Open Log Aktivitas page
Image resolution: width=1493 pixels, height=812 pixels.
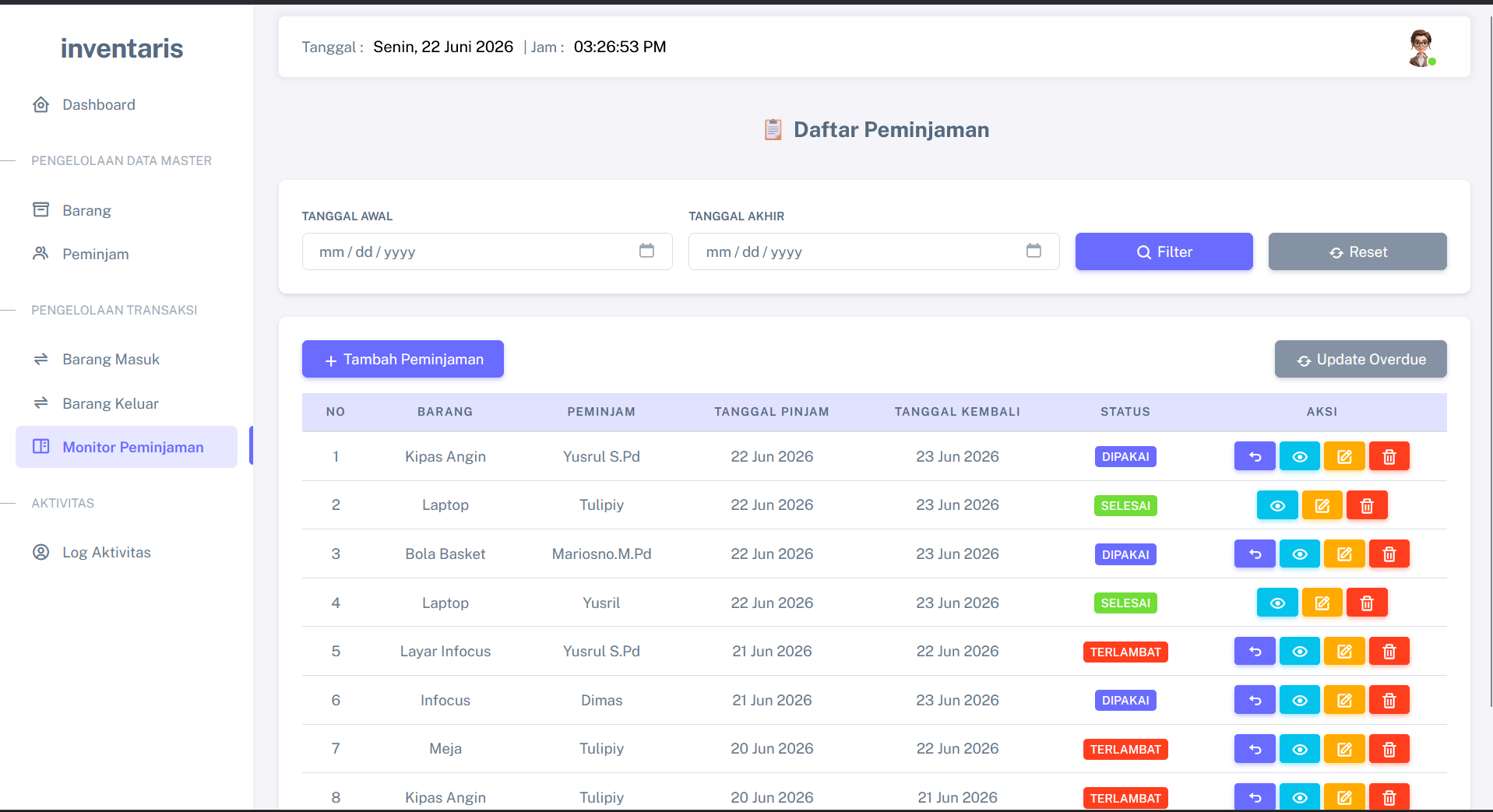pyautogui.click(x=106, y=552)
